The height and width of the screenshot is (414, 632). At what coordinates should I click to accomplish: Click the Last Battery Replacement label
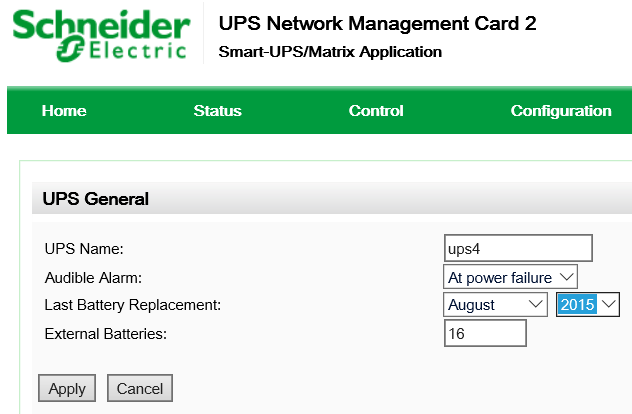coord(132,305)
